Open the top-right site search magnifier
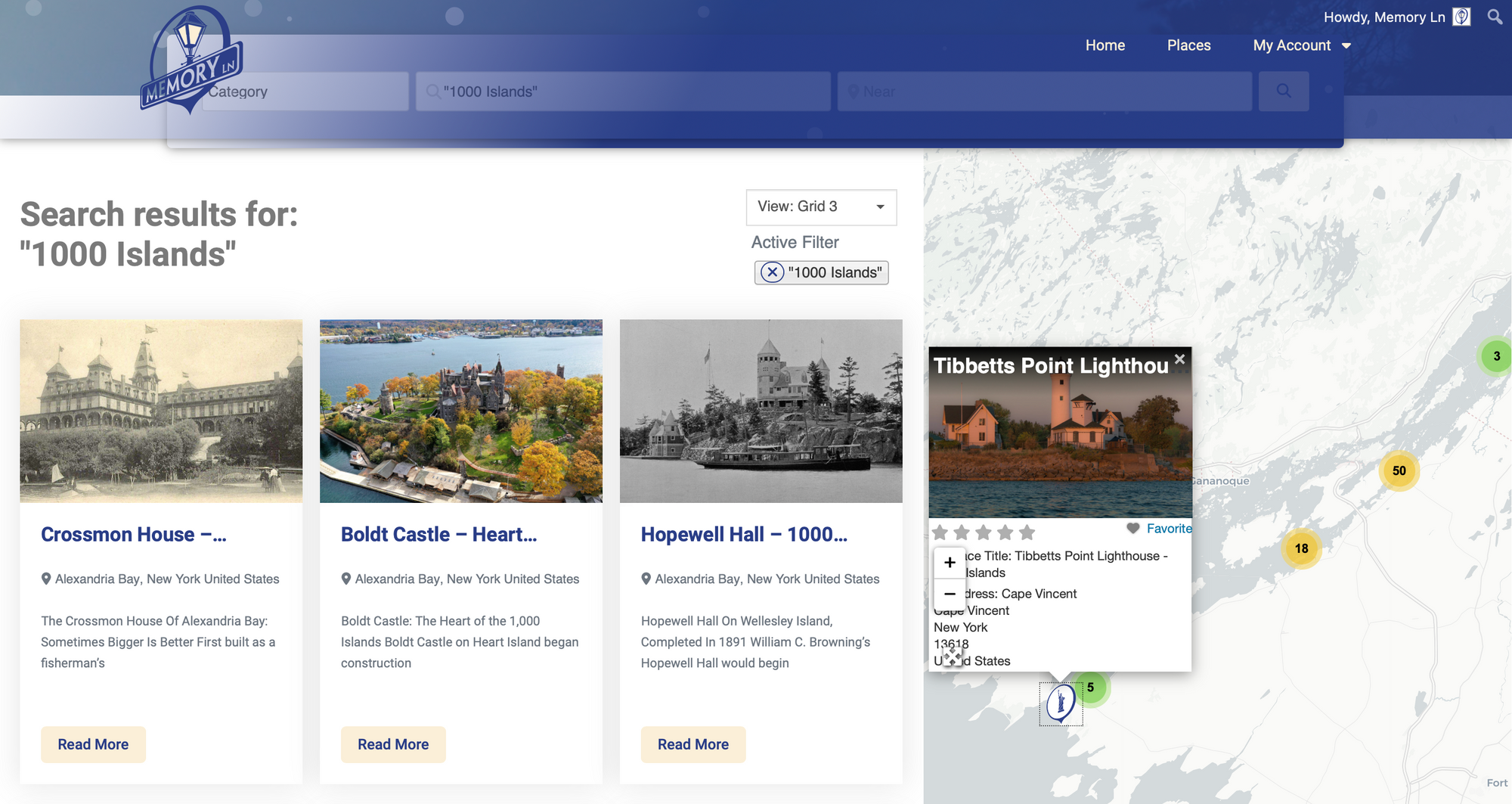Screen dimensions: 1512x804 point(1495,17)
